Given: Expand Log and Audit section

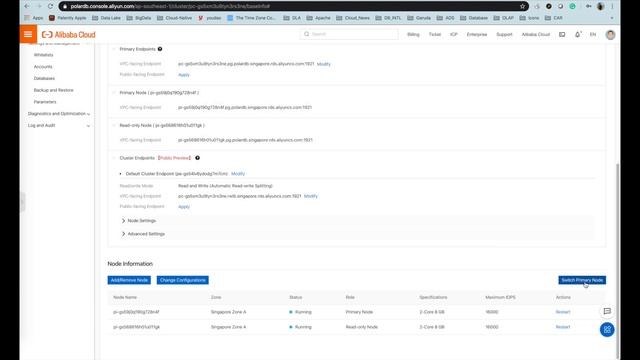Looking at the screenshot, I should [x=59, y=126].
